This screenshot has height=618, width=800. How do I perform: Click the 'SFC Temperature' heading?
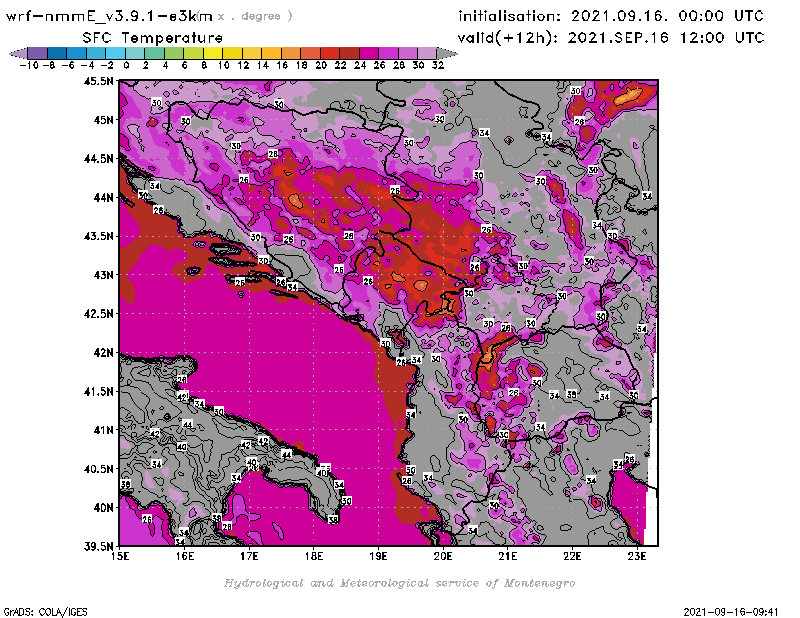coord(153,38)
